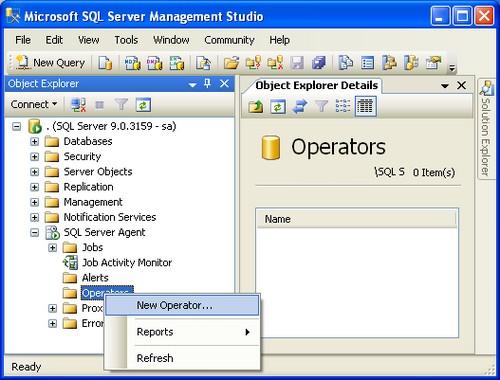
Task: Expand the Notification Services folder
Action: click(34, 217)
